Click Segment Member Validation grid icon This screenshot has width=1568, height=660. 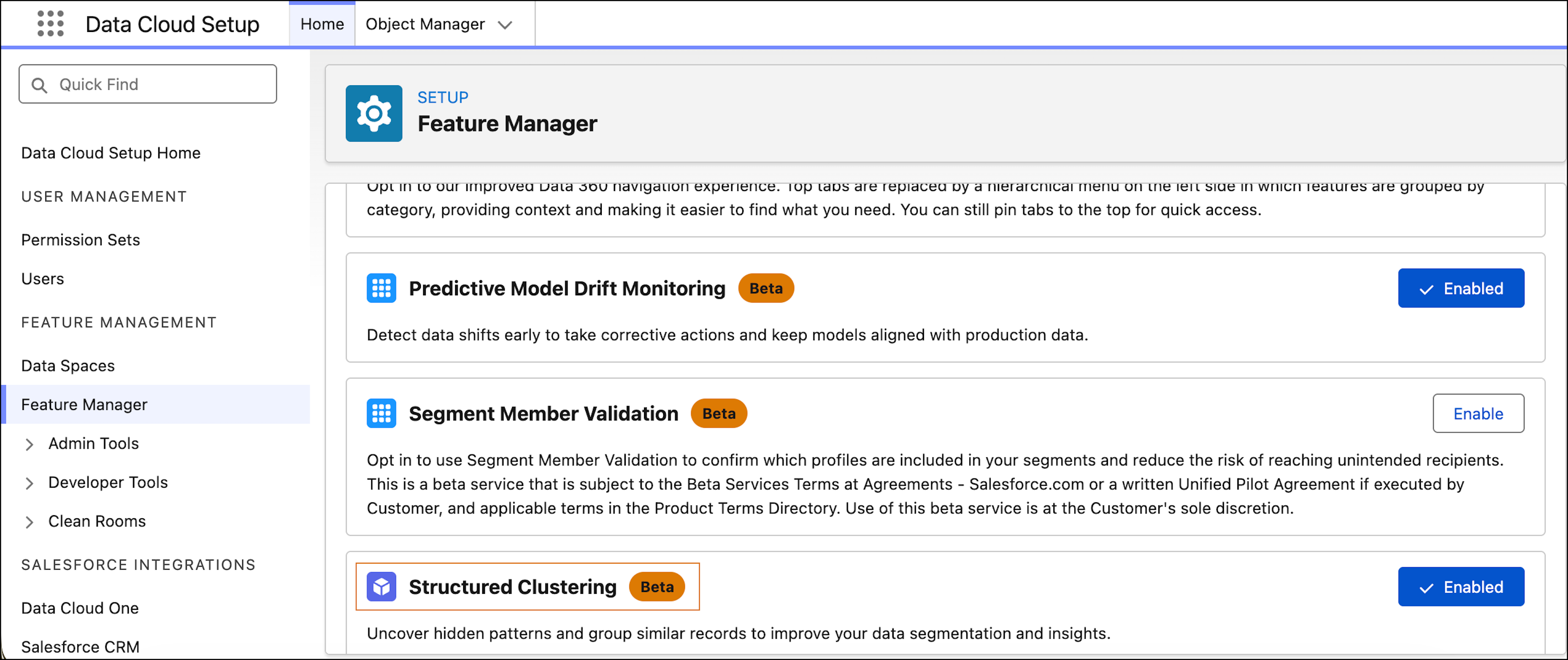click(x=382, y=413)
